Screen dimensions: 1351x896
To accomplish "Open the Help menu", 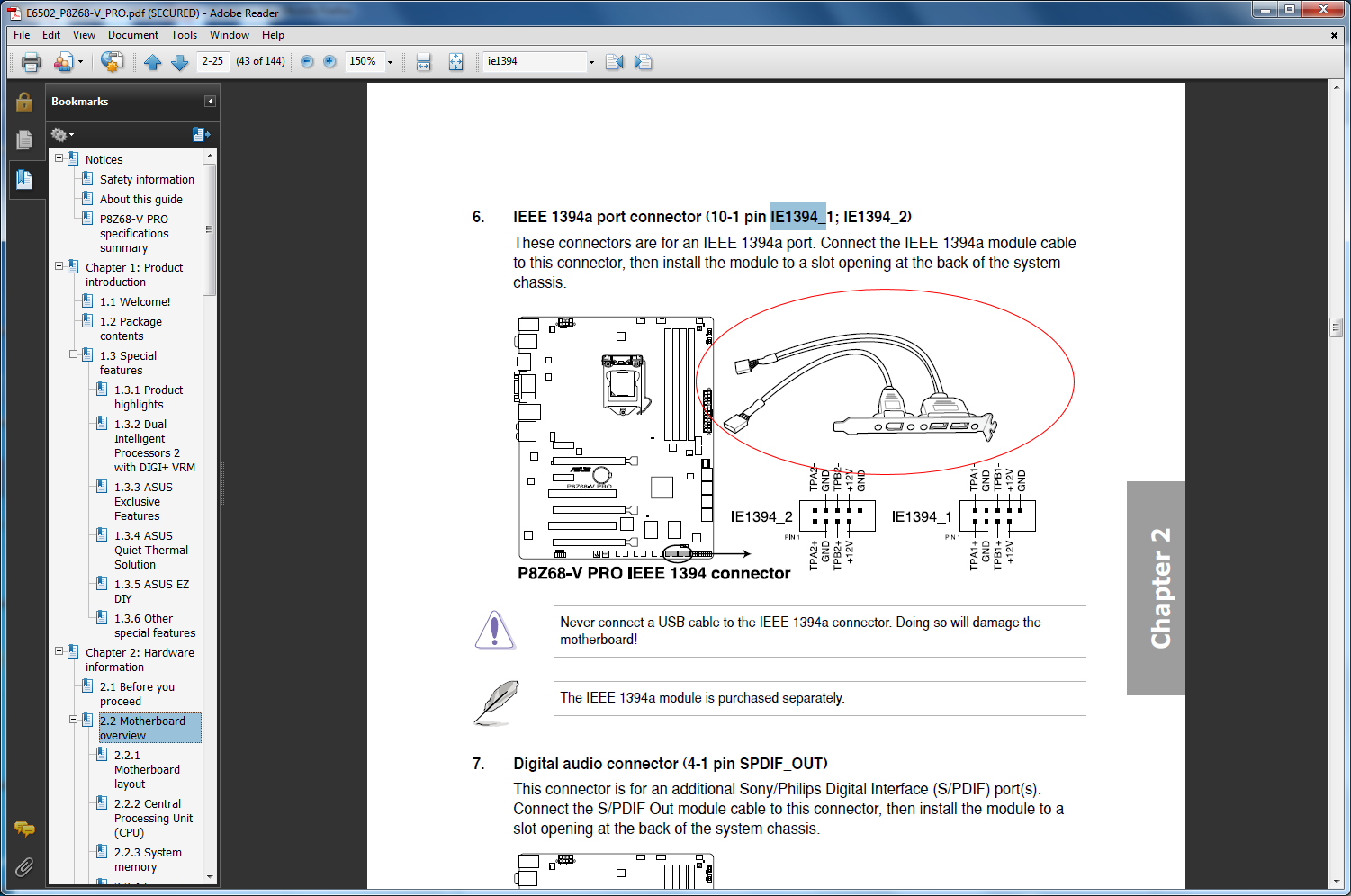I will 273,35.
